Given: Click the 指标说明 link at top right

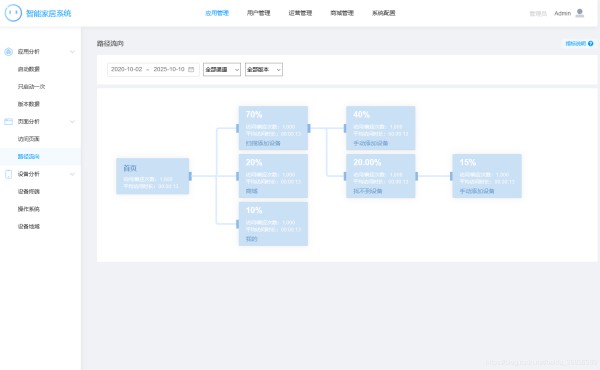Looking at the screenshot, I should [576, 44].
